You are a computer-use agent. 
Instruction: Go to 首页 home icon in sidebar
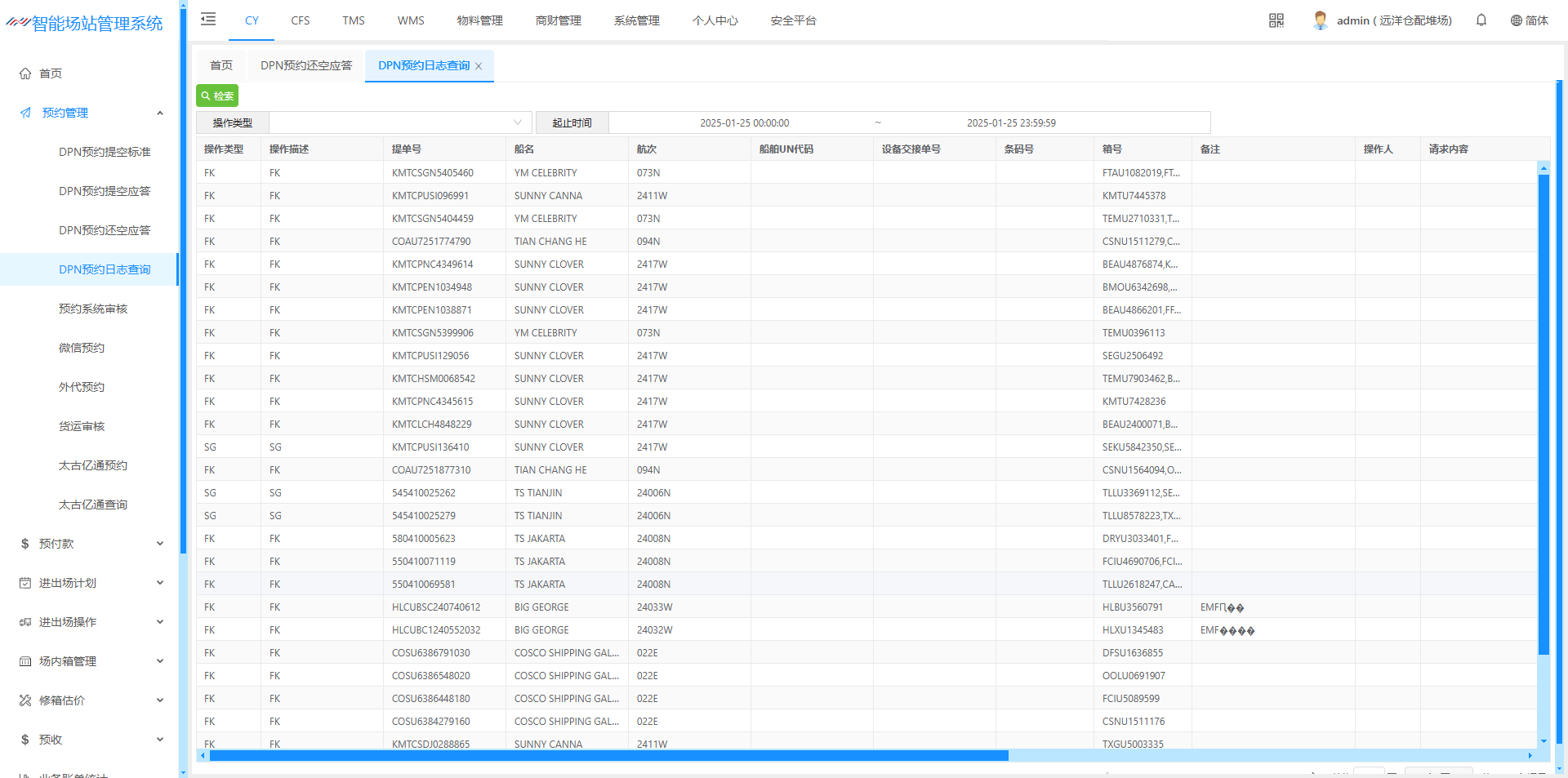(x=25, y=73)
